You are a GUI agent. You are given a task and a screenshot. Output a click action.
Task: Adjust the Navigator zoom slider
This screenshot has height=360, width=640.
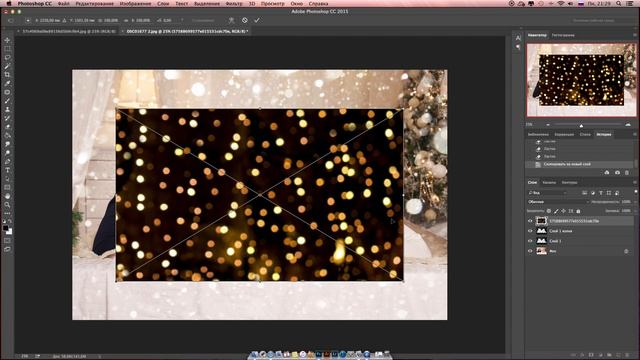pyautogui.click(x=581, y=125)
